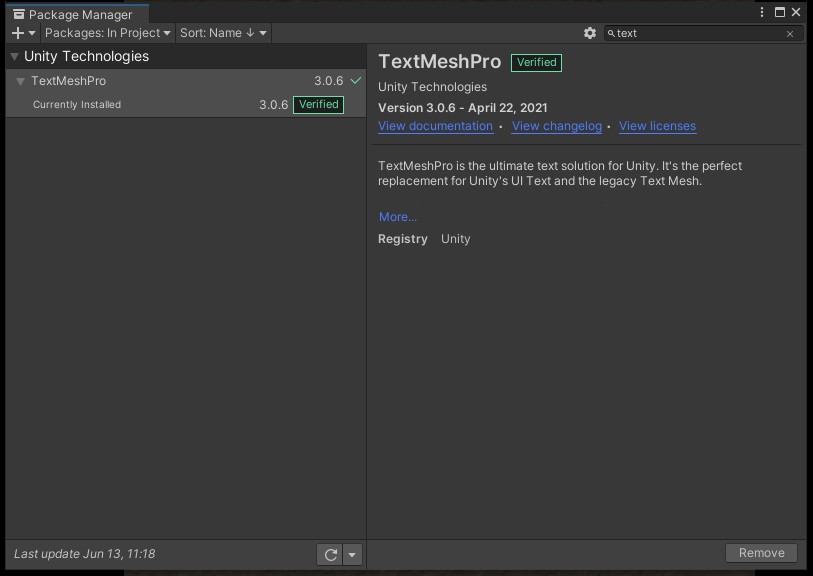Remove the TextMeshPro package

click(x=761, y=553)
